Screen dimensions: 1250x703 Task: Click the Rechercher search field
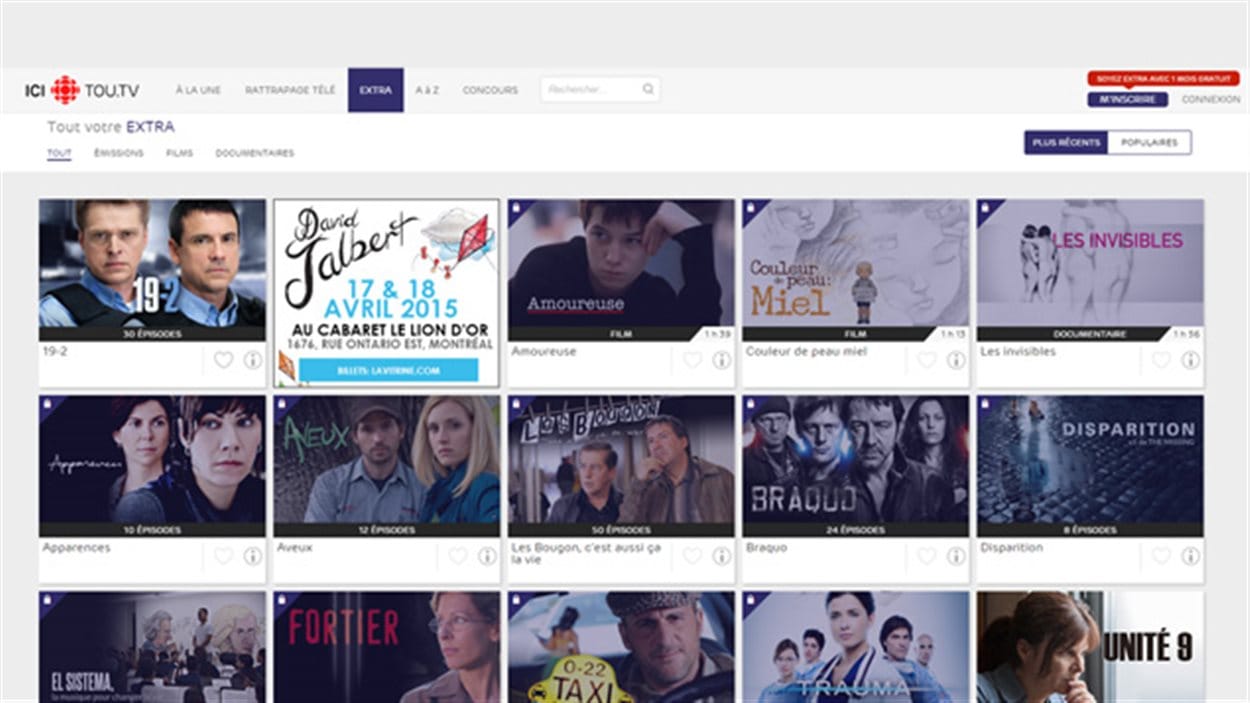point(590,89)
